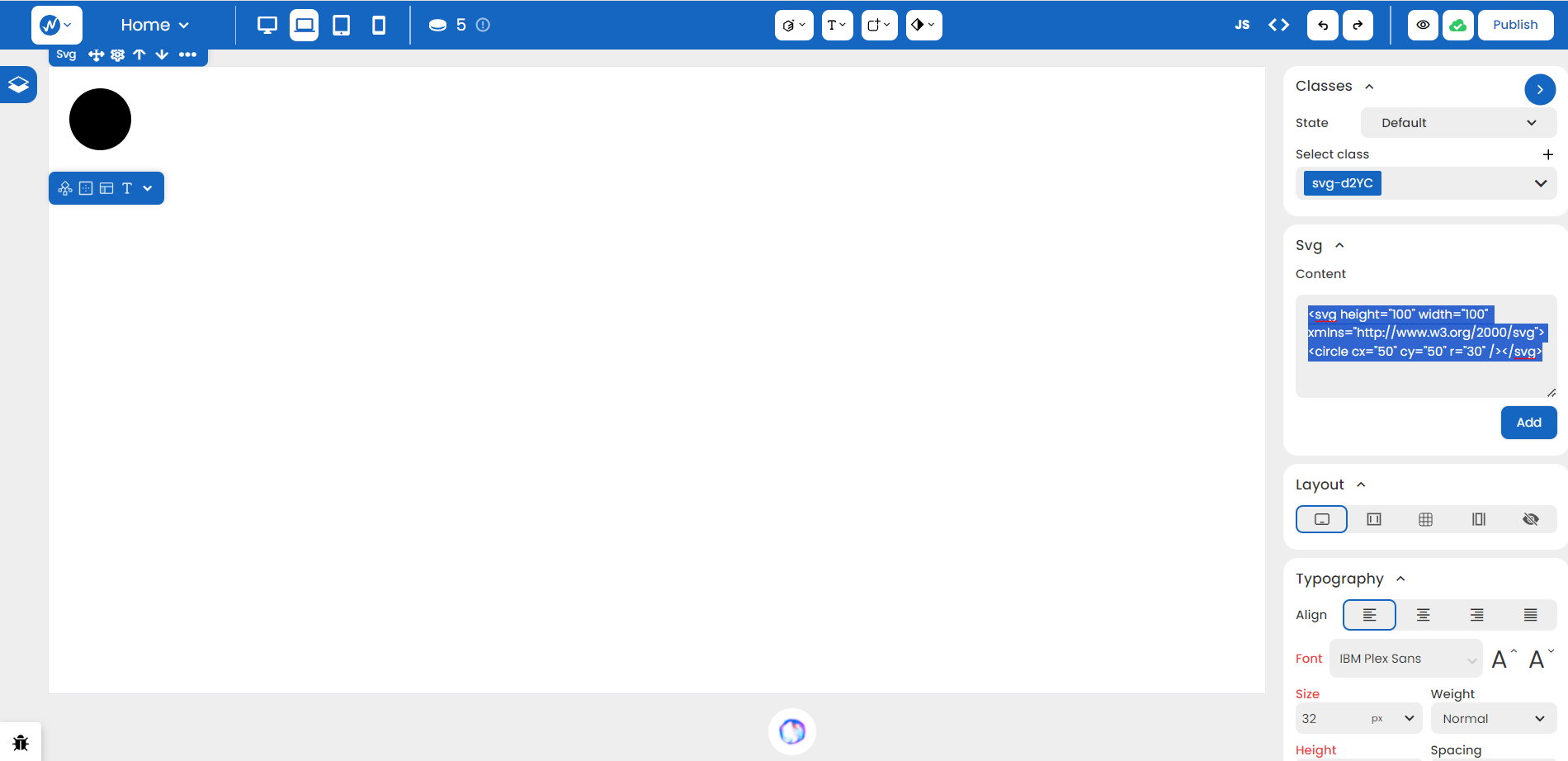Open the Home page dropdown
1568x761 pixels.
[155, 25]
